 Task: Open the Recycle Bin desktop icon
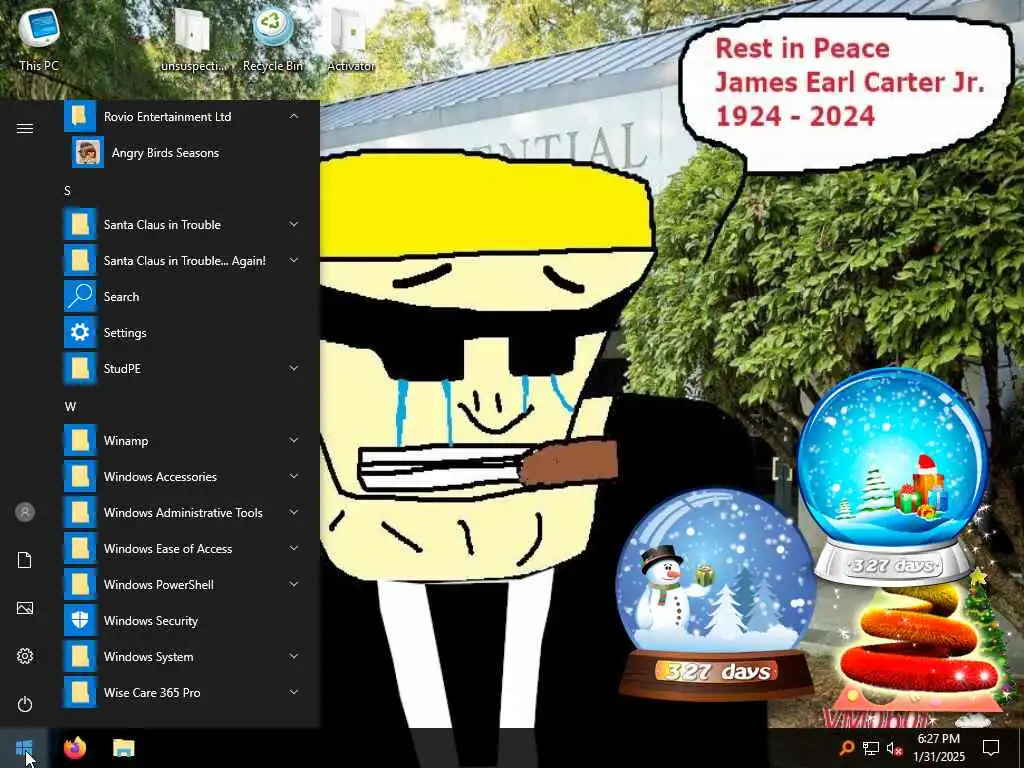click(x=272, y=39)
